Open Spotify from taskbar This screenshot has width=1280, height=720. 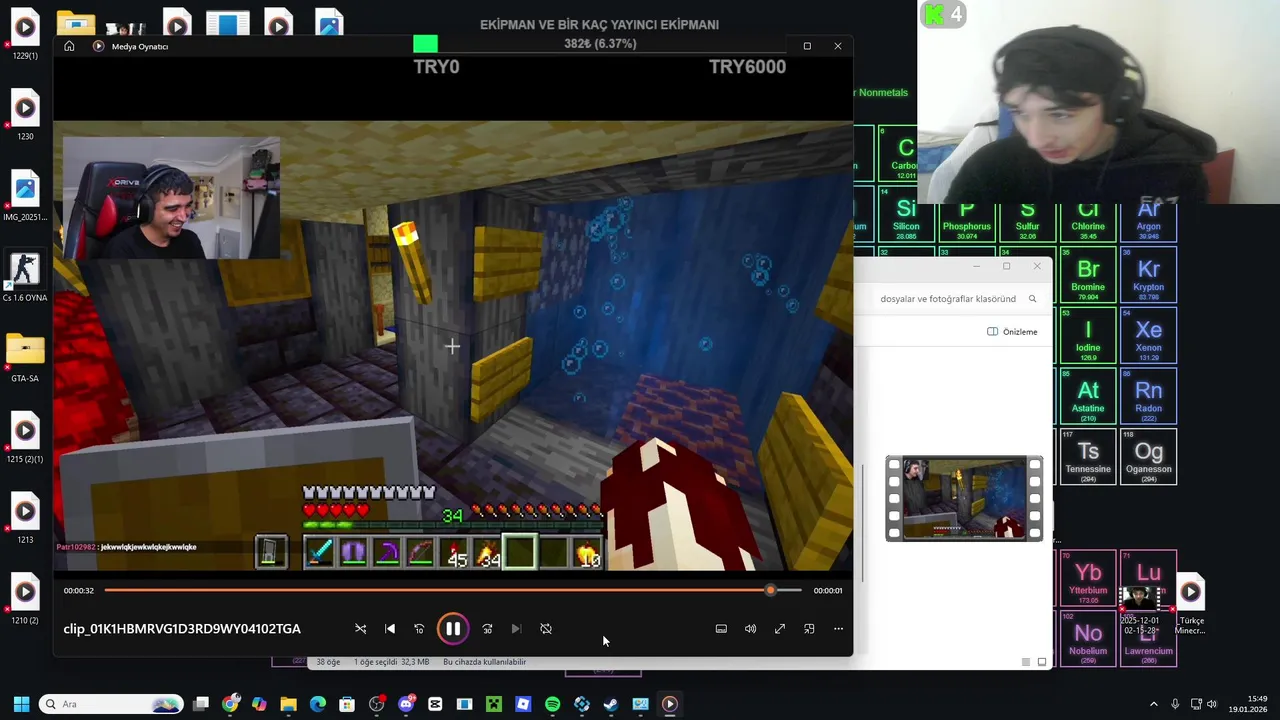(x=552, y=704)
